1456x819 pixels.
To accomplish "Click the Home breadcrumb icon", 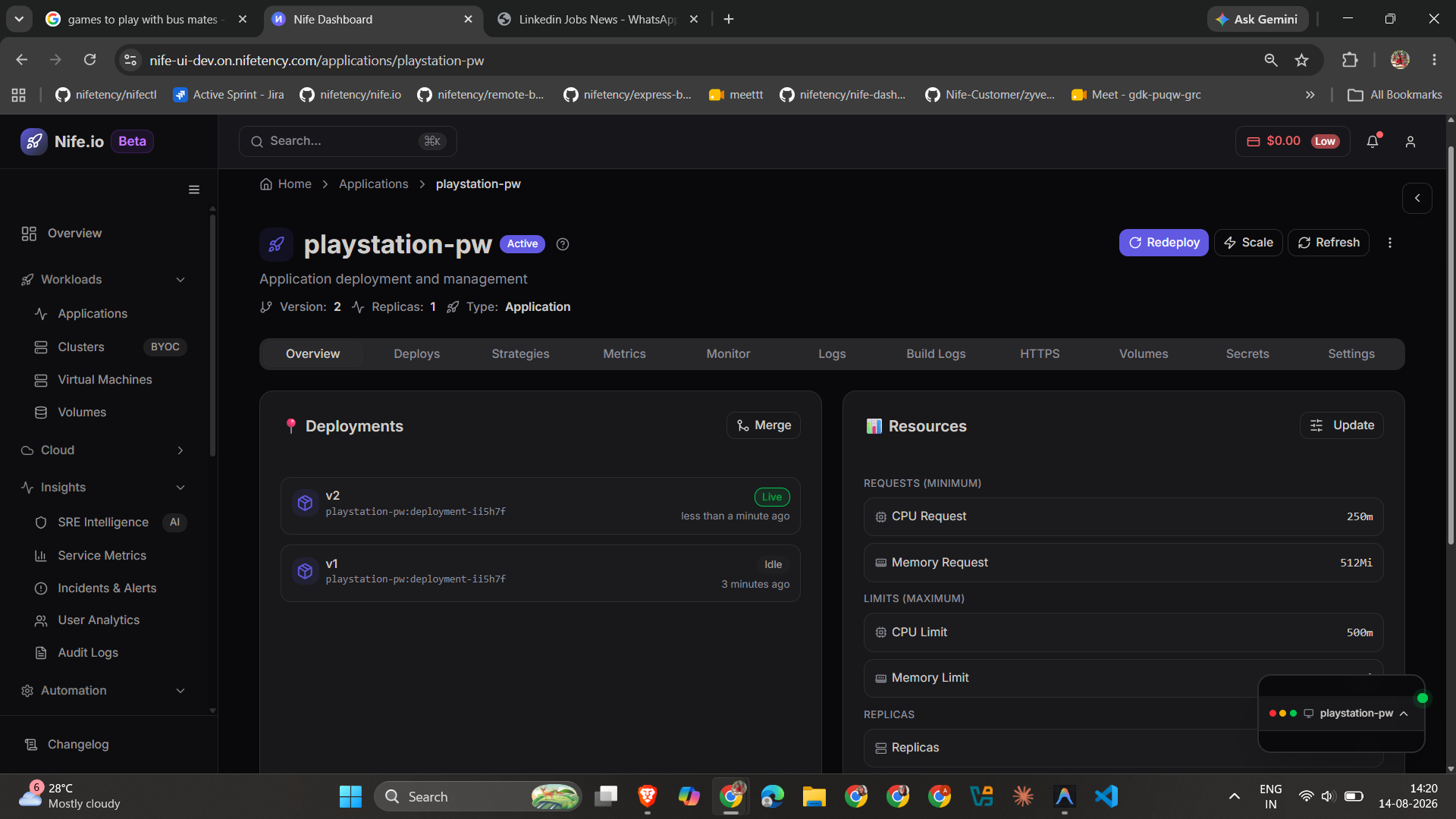I will click(266, 184).
